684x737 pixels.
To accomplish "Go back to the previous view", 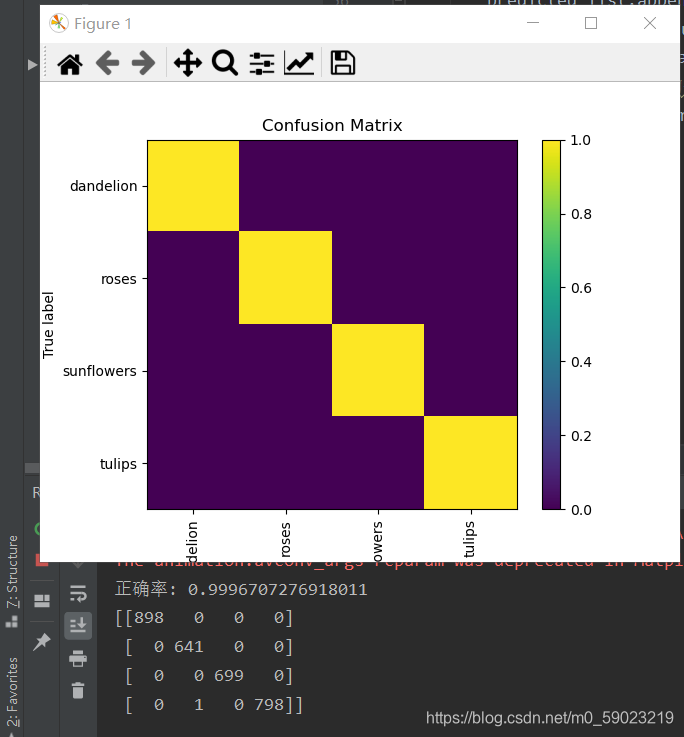I will (108, 63).
